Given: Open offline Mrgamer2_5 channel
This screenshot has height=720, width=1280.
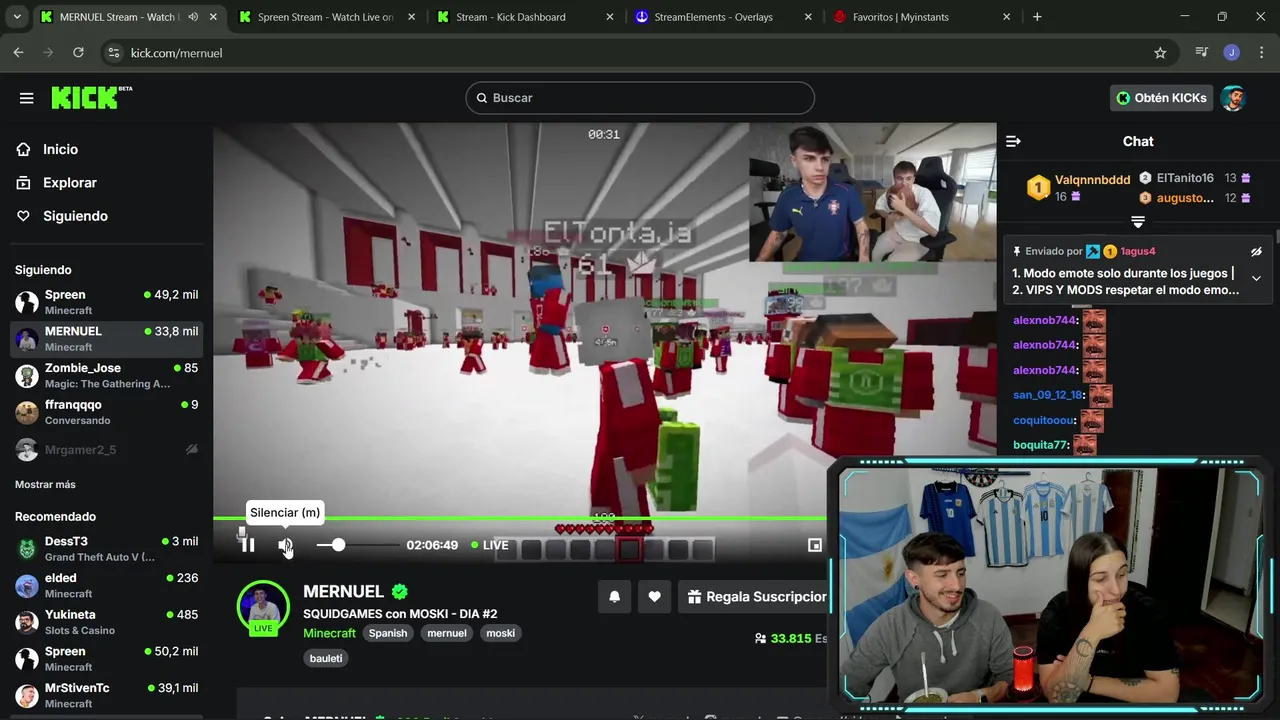Looking at the screenshot, I should [107, 450].
